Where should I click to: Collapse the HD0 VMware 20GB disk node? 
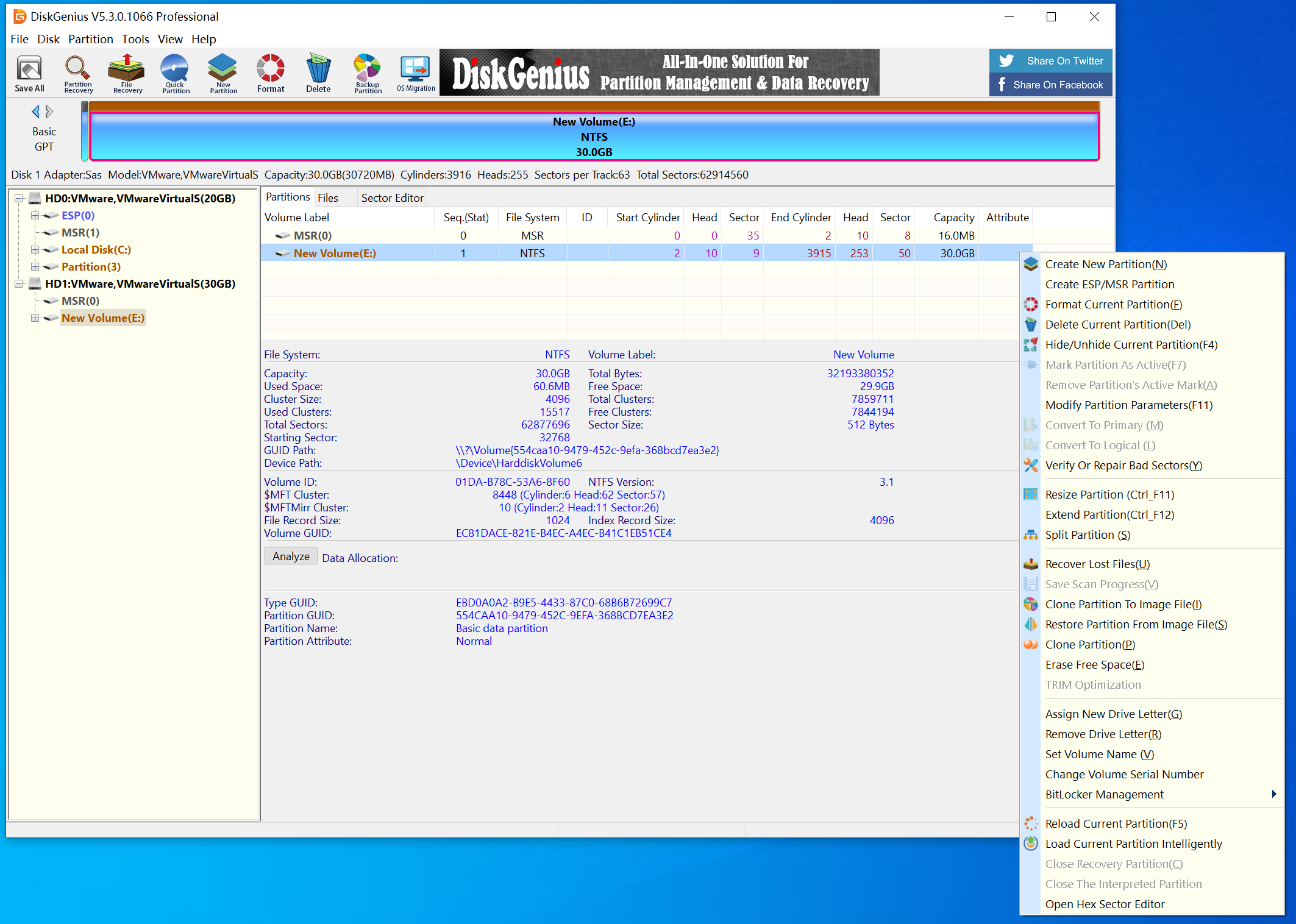coord(19,199)
